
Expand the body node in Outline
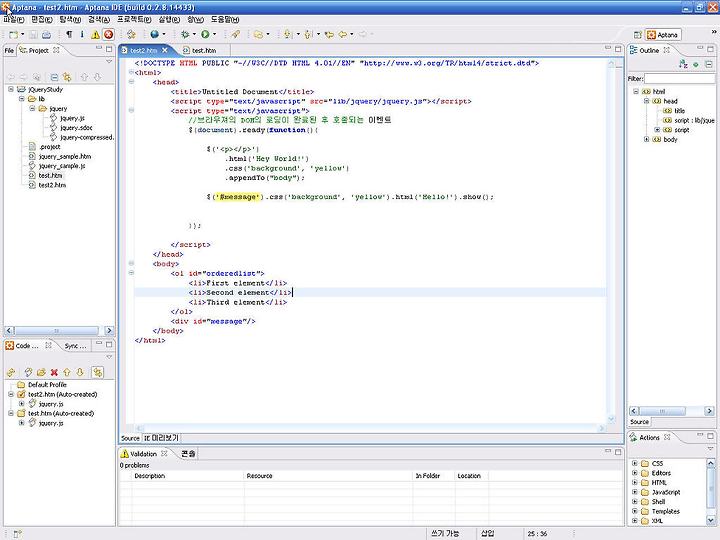coord(647,140)
